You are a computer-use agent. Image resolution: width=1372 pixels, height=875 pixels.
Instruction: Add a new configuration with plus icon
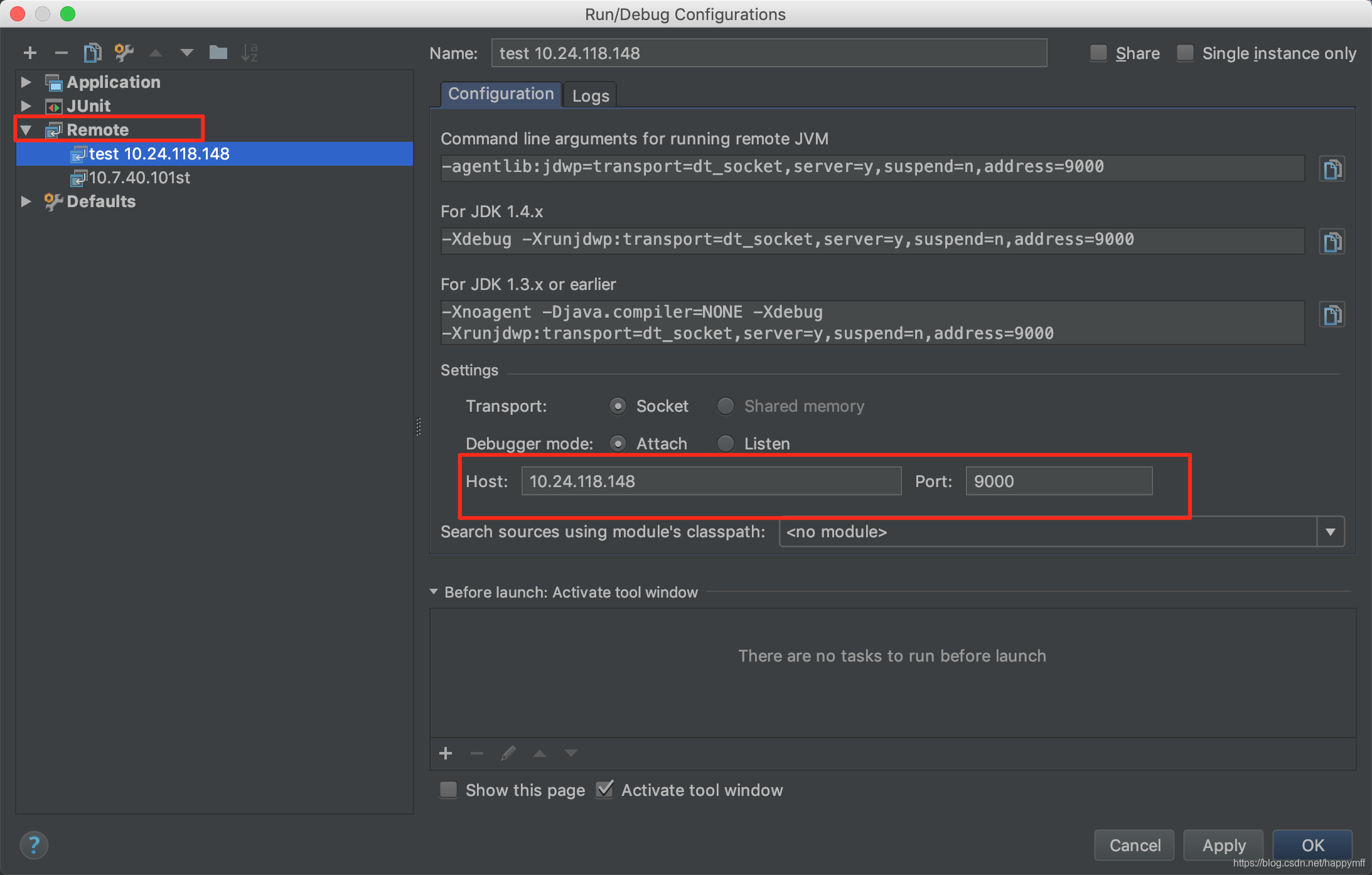tap(29, 53)
